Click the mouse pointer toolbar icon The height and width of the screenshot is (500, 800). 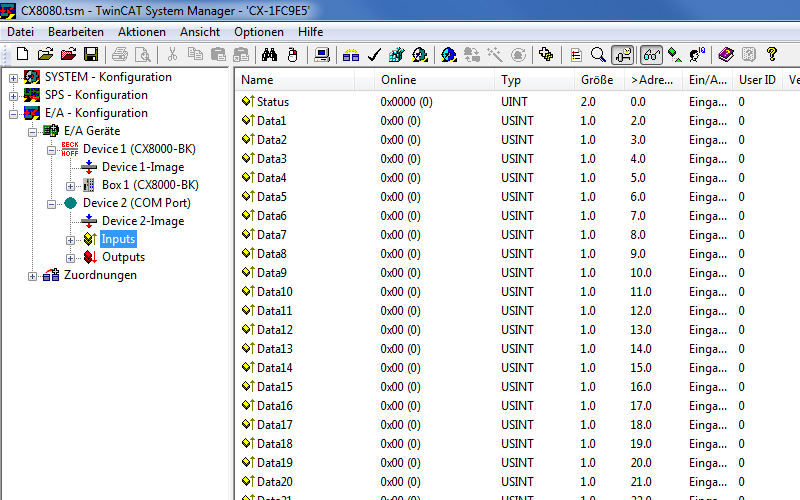click(x=292, y=54)
